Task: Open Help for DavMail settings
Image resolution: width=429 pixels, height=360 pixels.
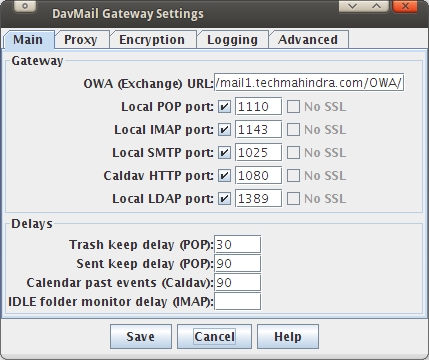Action: [288, 337]
